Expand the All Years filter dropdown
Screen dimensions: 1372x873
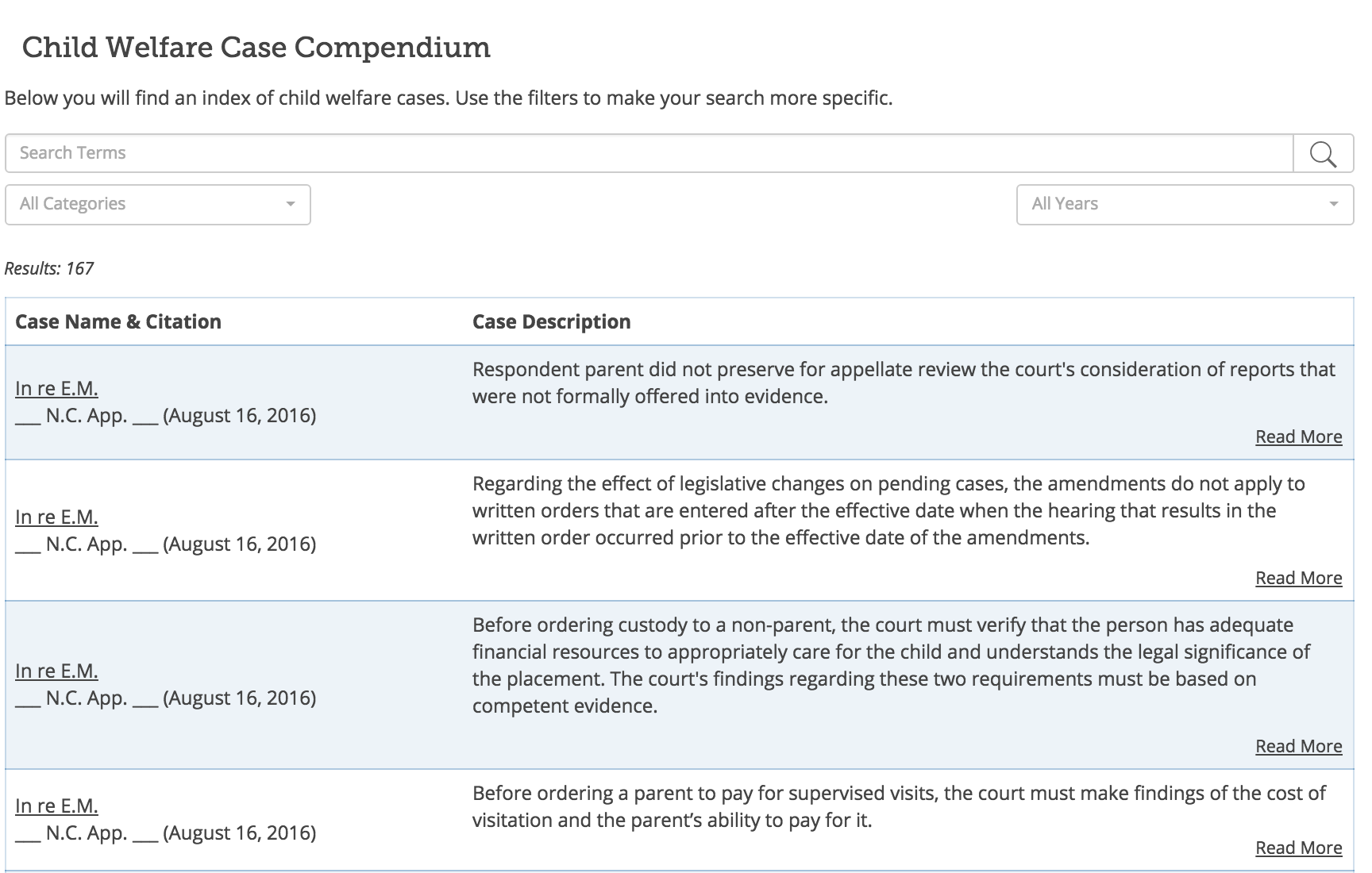pyautogui.click(x=1184, y=205)
